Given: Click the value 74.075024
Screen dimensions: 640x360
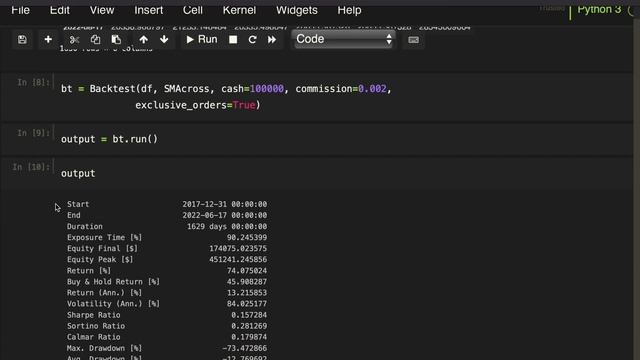Looking at the screenshot, I should click(247, 271).
